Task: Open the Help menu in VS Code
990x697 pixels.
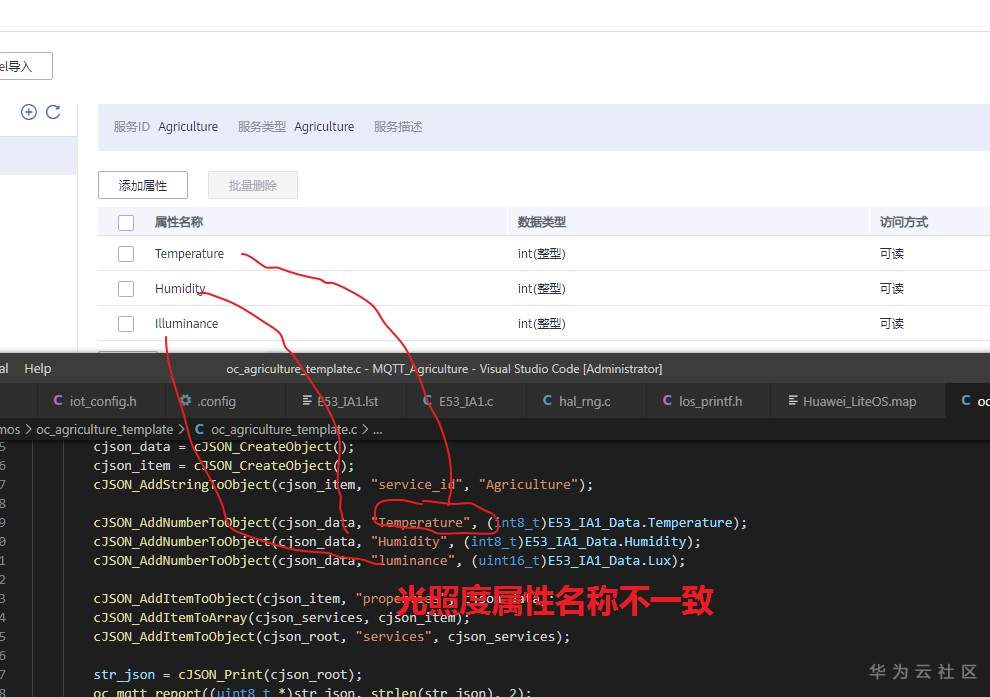Action: (x=38, y=369)
